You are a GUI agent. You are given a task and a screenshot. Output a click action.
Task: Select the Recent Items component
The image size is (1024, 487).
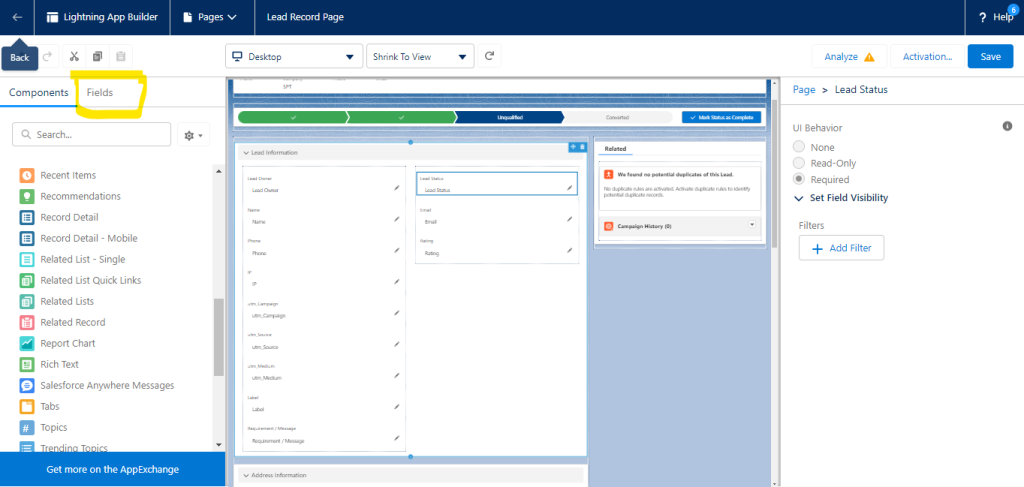tap(68, 175)
